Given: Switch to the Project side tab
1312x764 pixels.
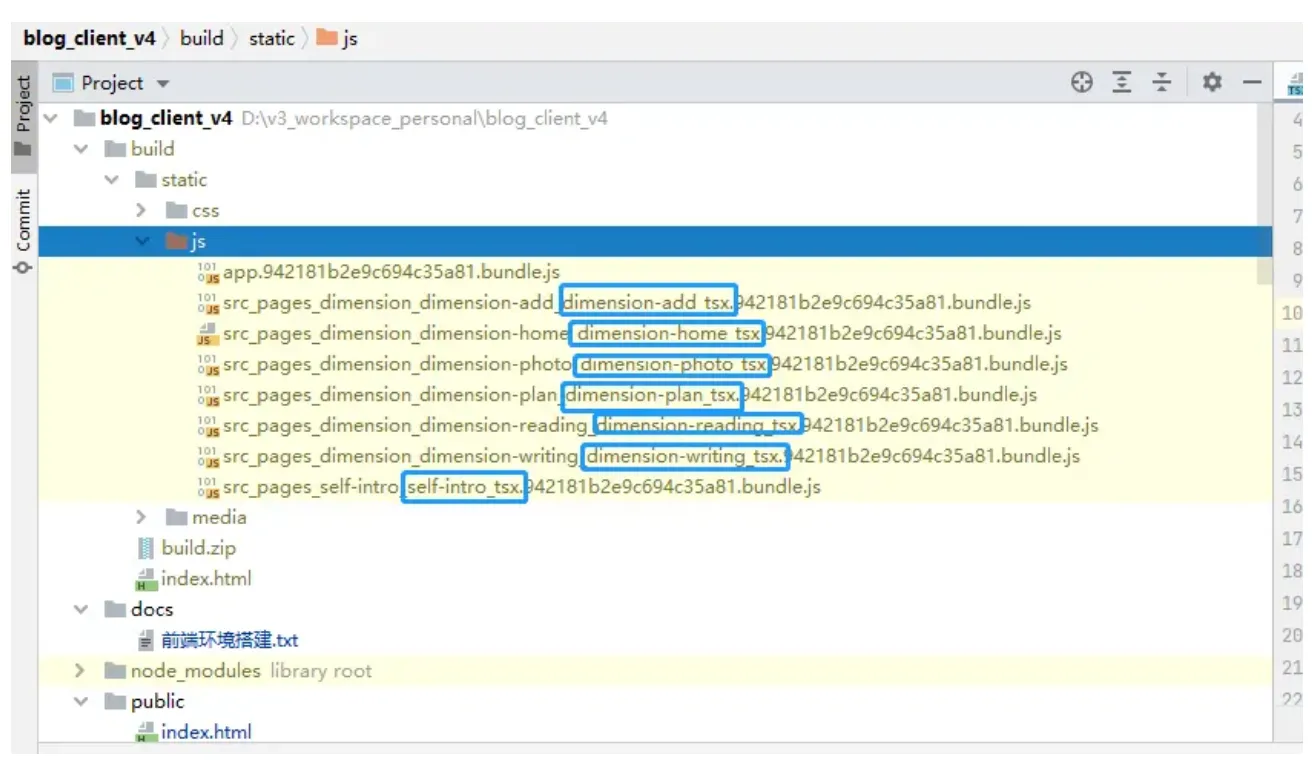Looking at the screenshot, I should [23, 104].
